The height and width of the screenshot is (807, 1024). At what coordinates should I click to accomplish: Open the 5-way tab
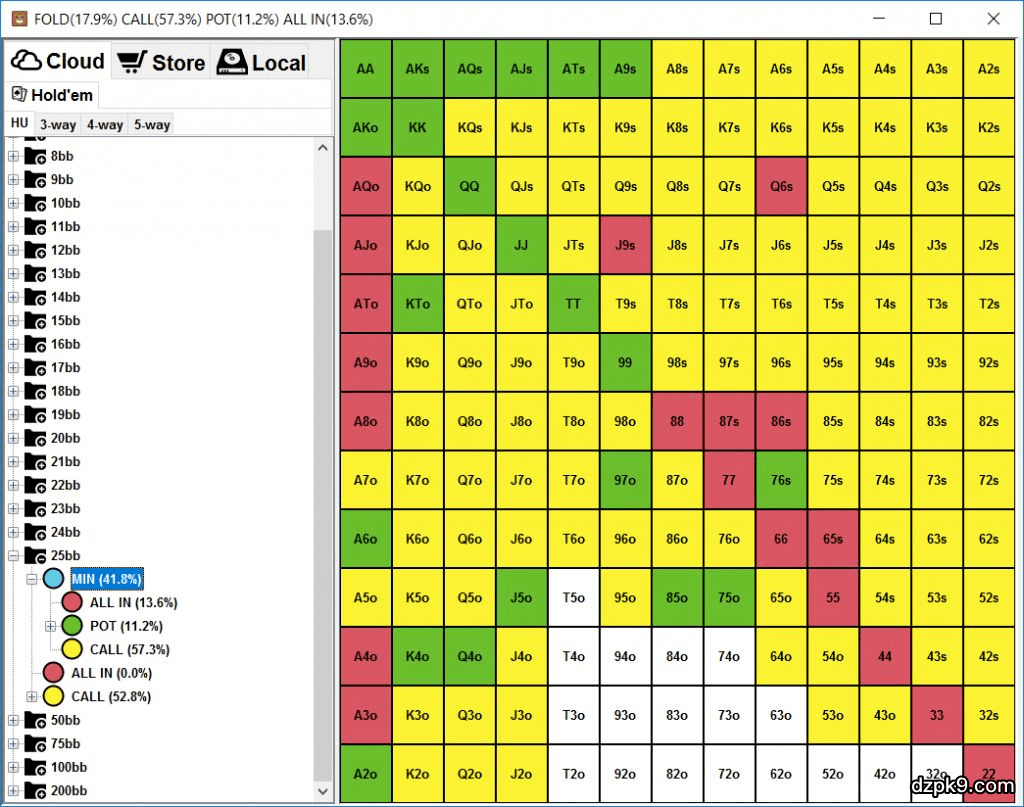(x=151, y=125)
